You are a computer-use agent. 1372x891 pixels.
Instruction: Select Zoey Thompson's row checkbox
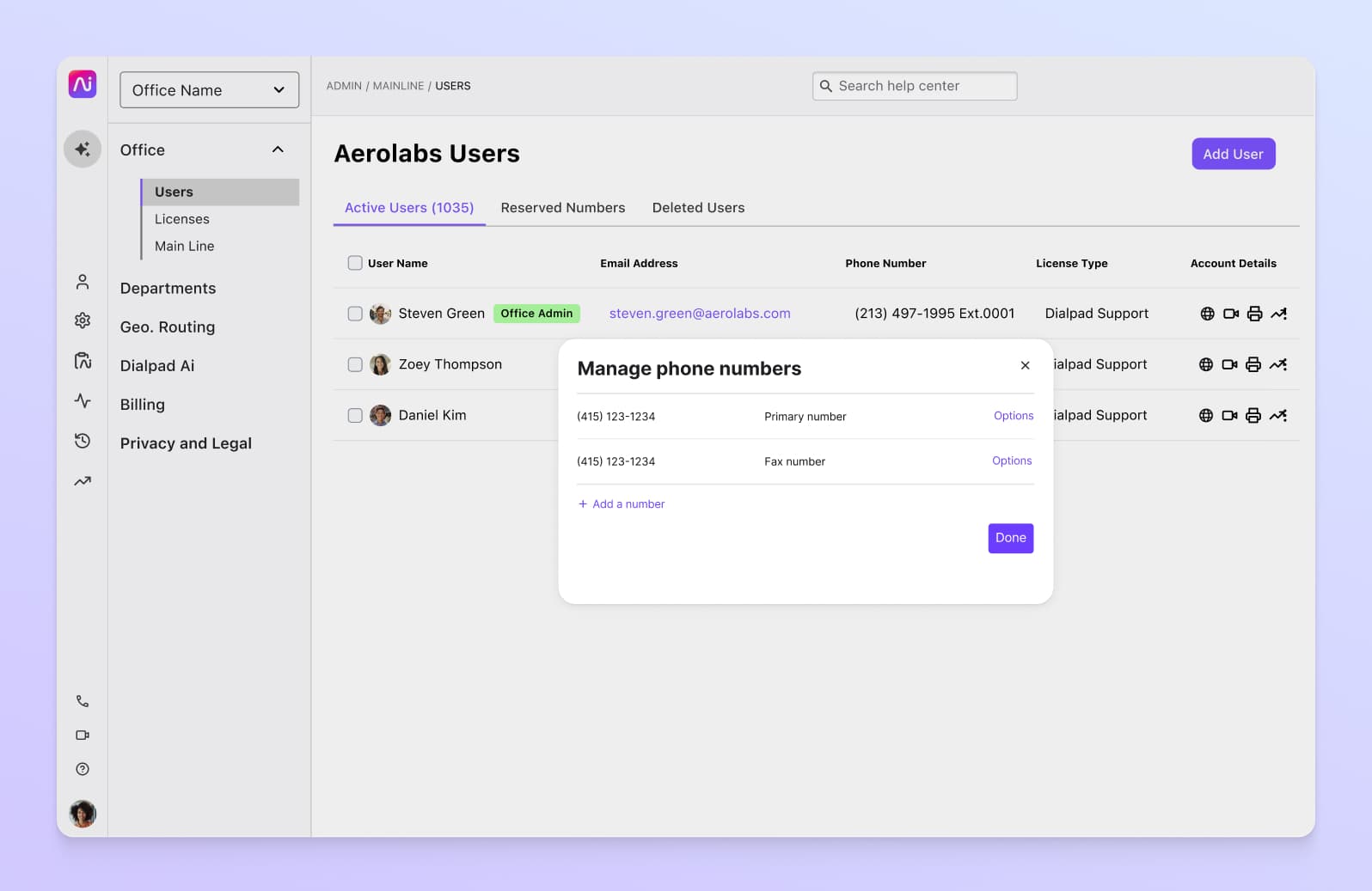(x=355, y=364)
